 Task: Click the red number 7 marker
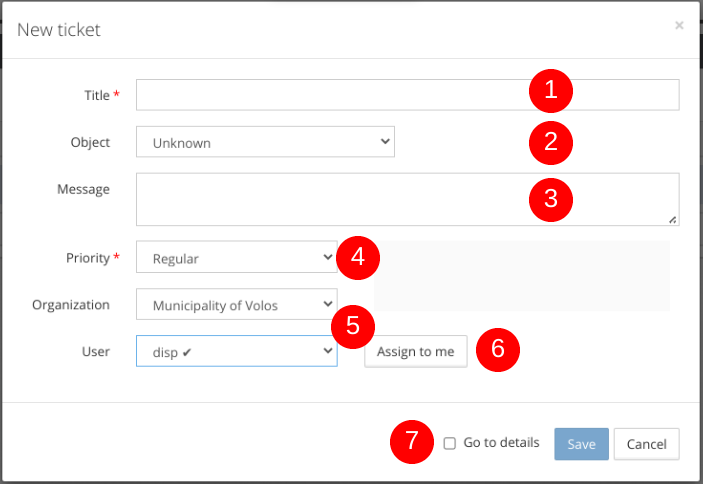coord(411,443)
